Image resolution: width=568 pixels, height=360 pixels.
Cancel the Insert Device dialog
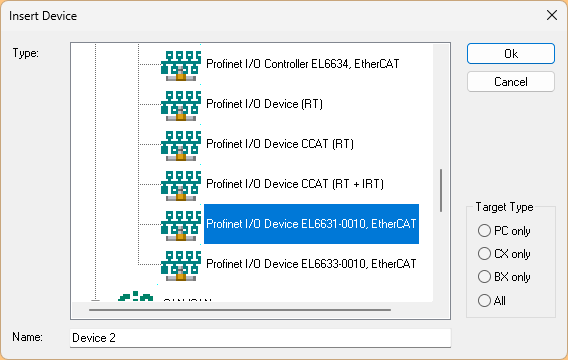[511, 81]
